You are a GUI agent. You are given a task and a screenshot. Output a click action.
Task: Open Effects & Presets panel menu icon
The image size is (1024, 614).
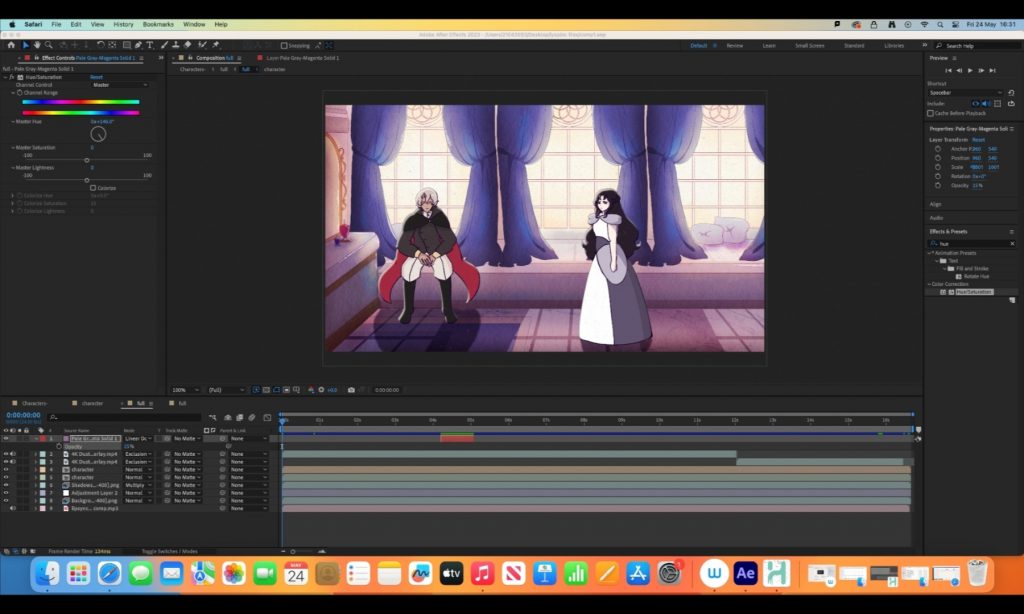[x=1012, y=232]
